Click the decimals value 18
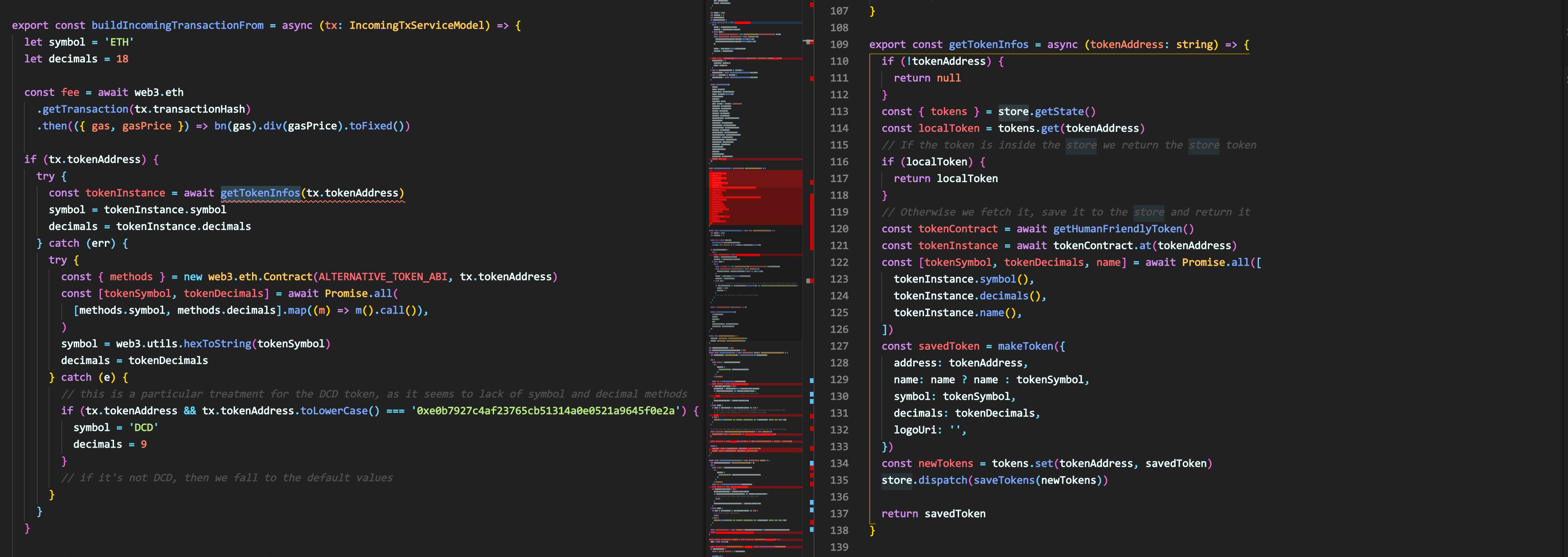1568x557 pixels. [x=122, y=59]
